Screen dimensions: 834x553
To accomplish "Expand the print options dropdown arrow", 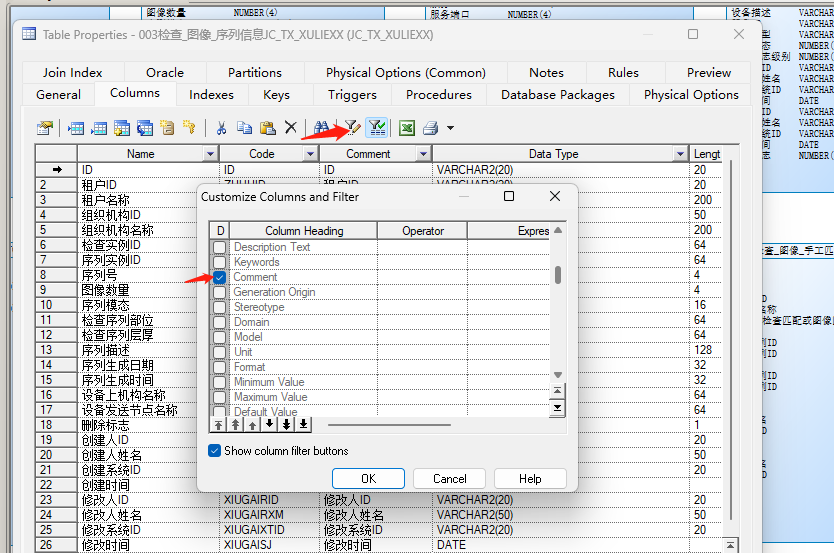I will (x=450, y=128).
